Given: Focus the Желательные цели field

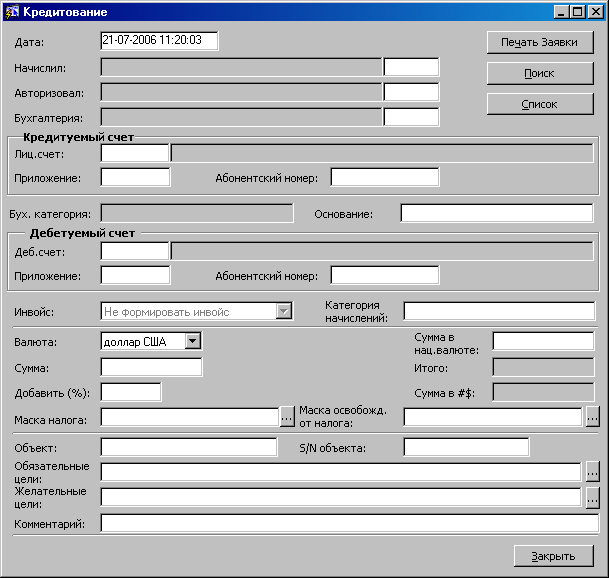Looking at the screenshot, I should click(341, 497).
